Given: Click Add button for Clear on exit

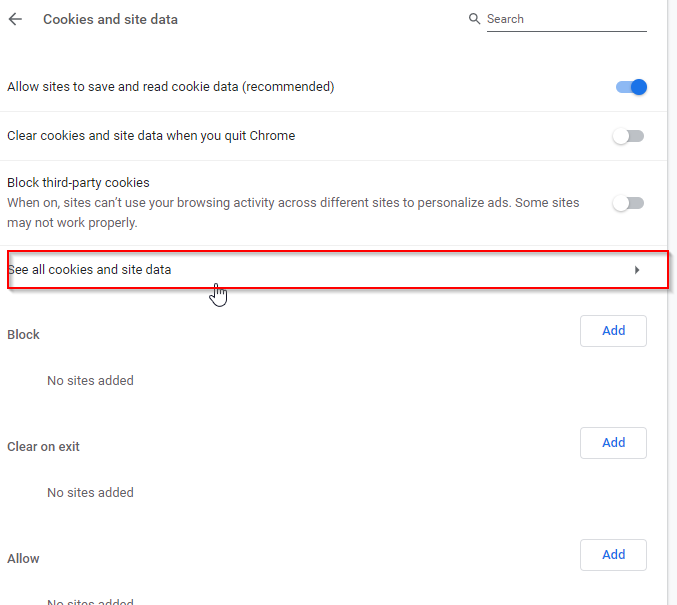Looking at the screenshot, I should (x=613, y=443).
